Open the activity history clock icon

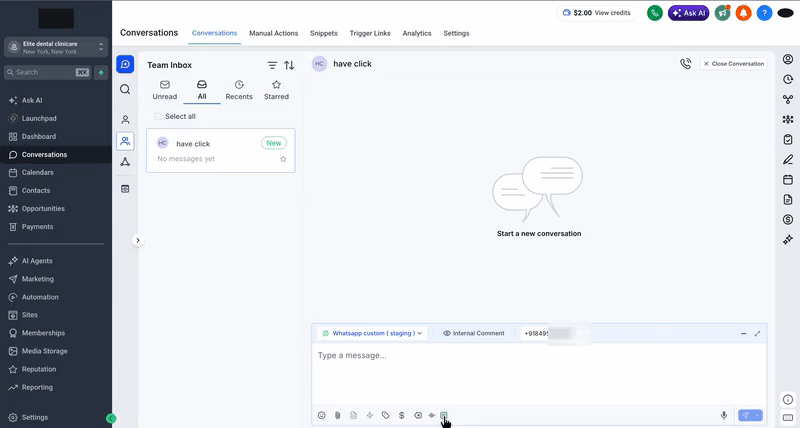pos(788,80)
